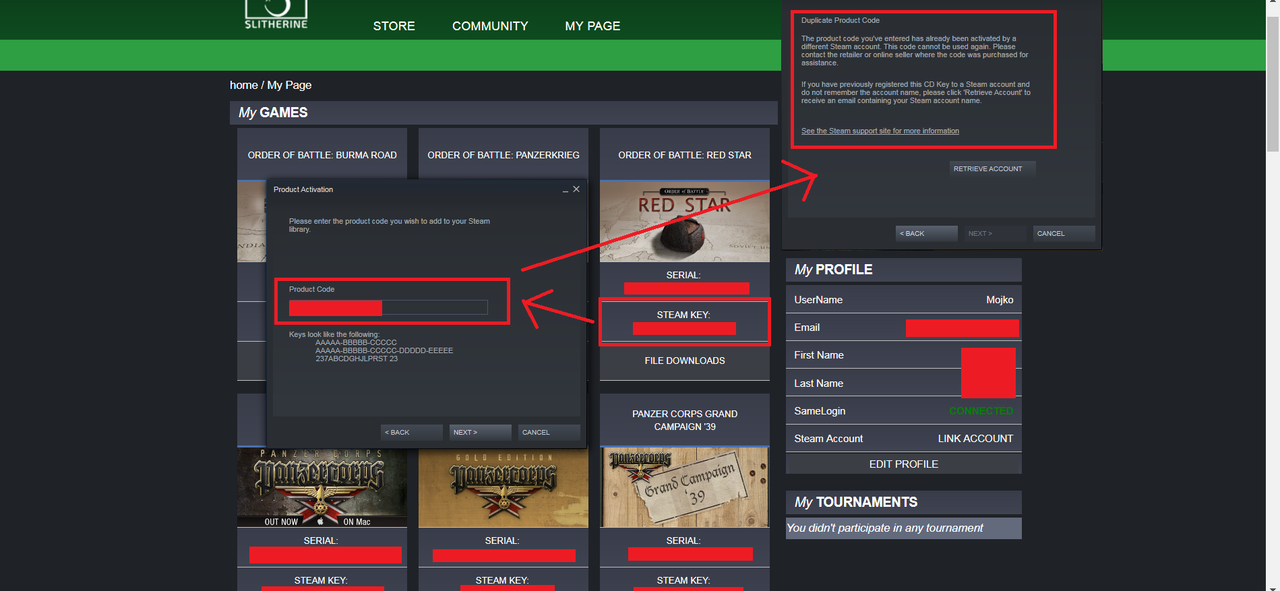This screenshot has height=591, width=1280.
Task: Click CANCEL in Duplicate Product Code dialog
Action: pyautogui.click(x=1064, y=233)
